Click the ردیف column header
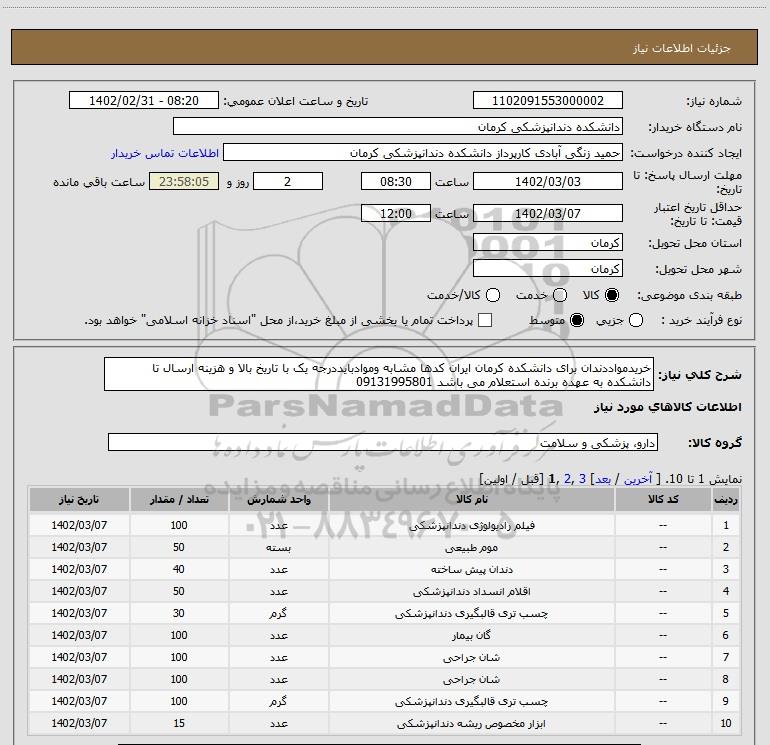 tap(726, 499)
